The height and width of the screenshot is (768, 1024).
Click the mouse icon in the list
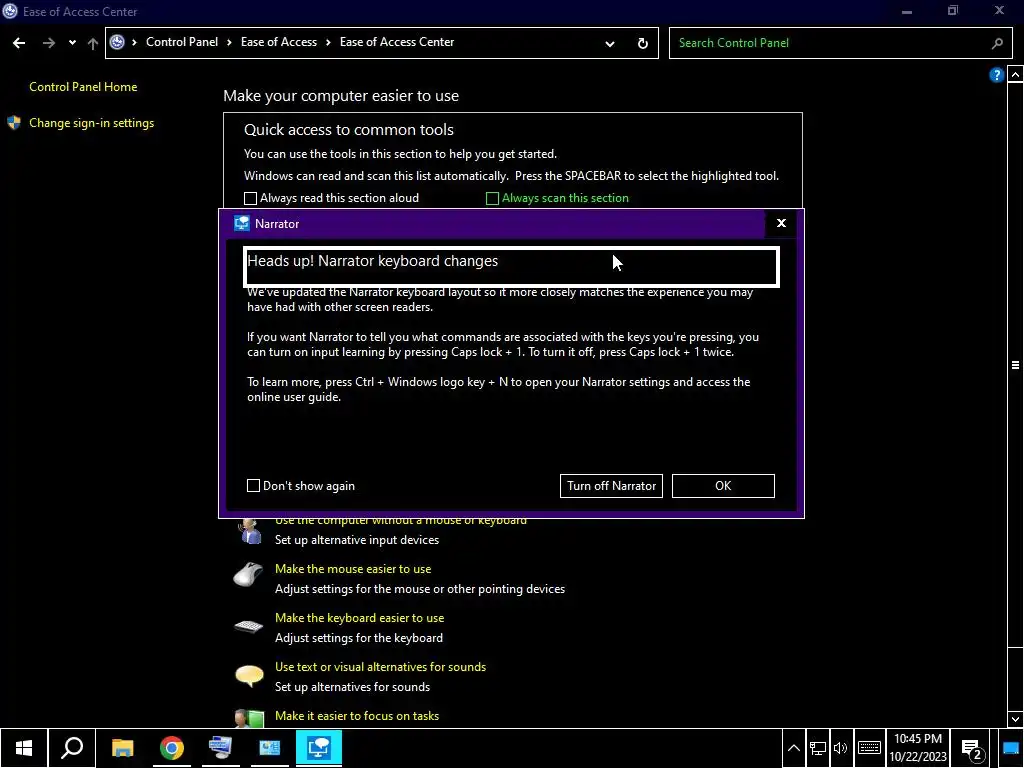pyautogui.click(x=248, y=575)
